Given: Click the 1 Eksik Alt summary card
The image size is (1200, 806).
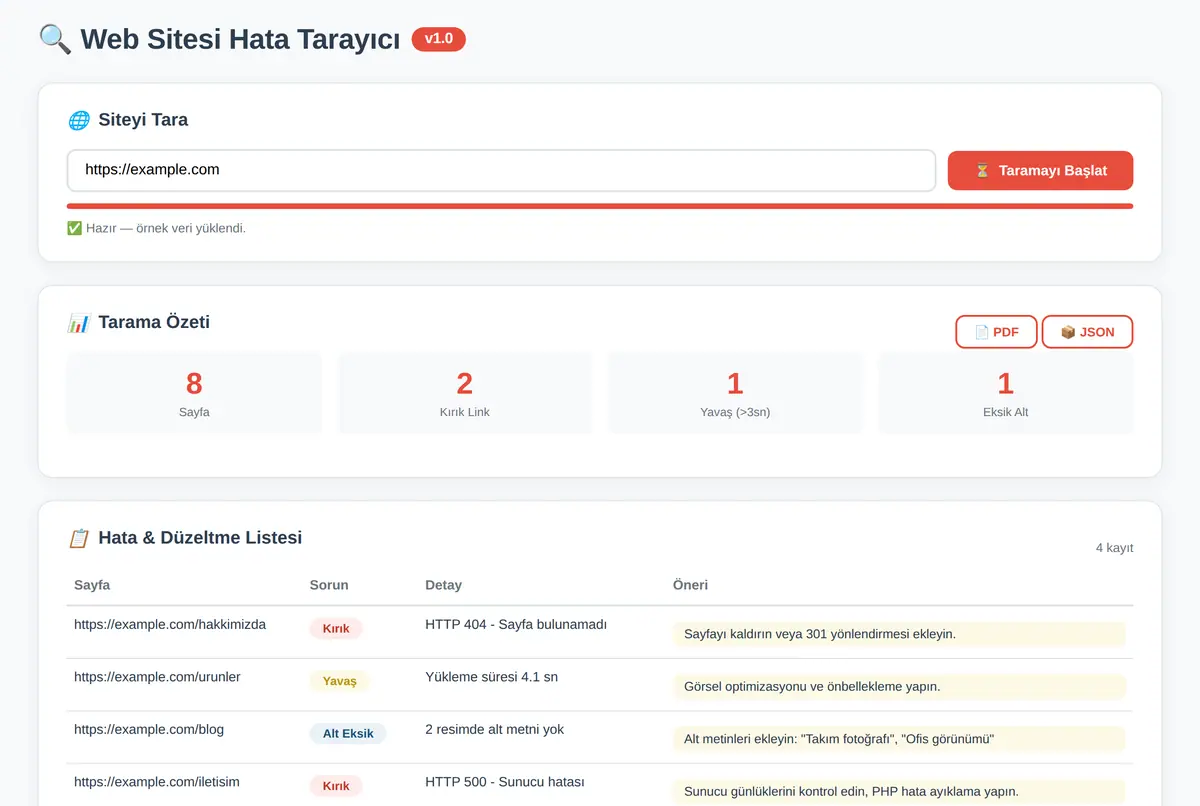Looking at the screenshot, I should tap(1006, 393).
